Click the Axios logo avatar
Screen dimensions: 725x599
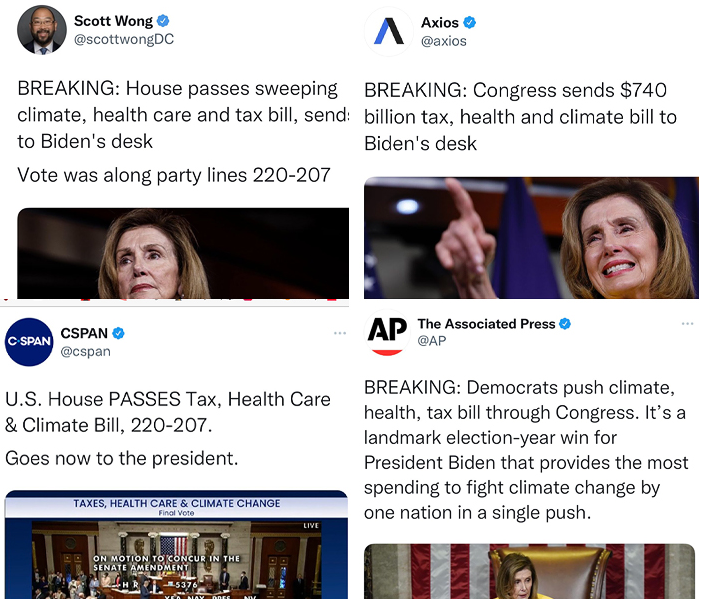[388, 31]
